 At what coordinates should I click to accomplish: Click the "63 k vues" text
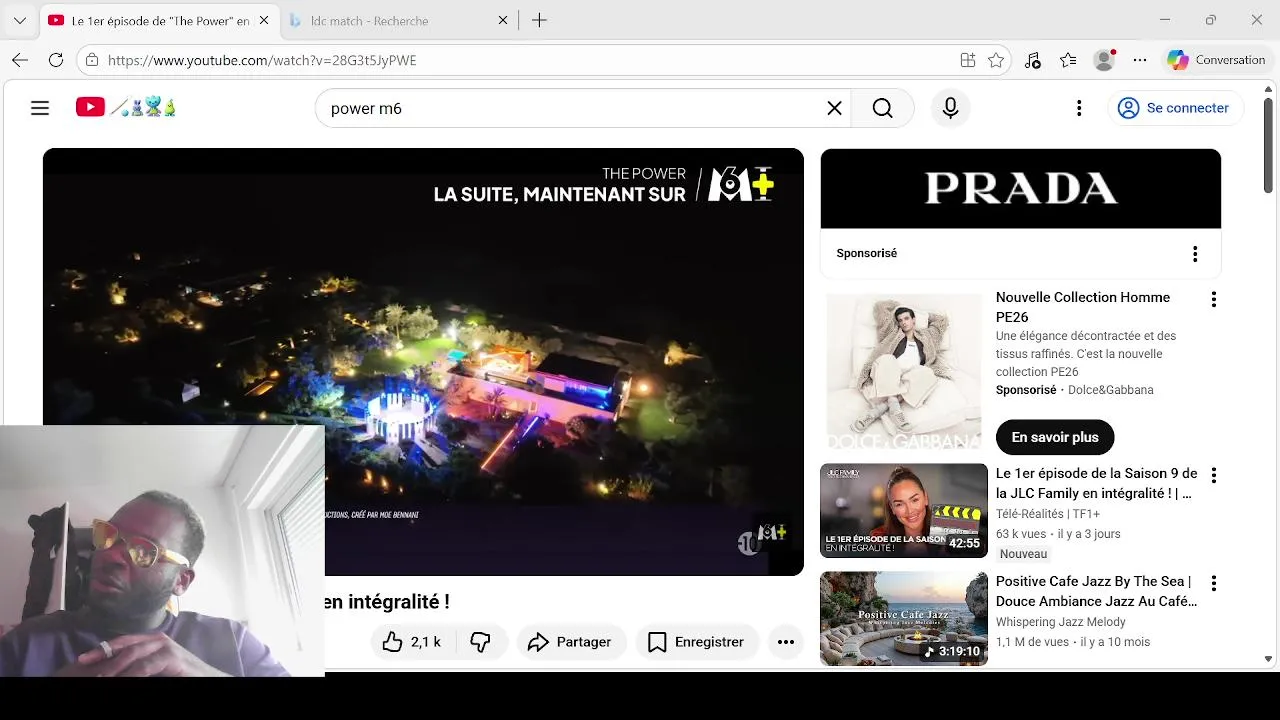[1021, 534]
